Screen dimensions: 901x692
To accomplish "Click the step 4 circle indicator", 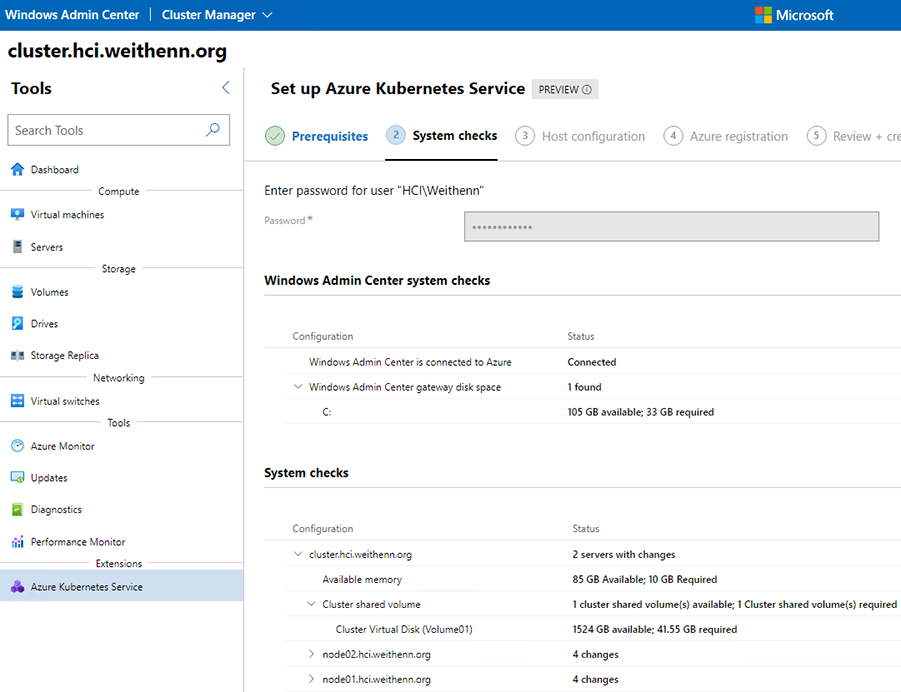I will click(673, 136).
